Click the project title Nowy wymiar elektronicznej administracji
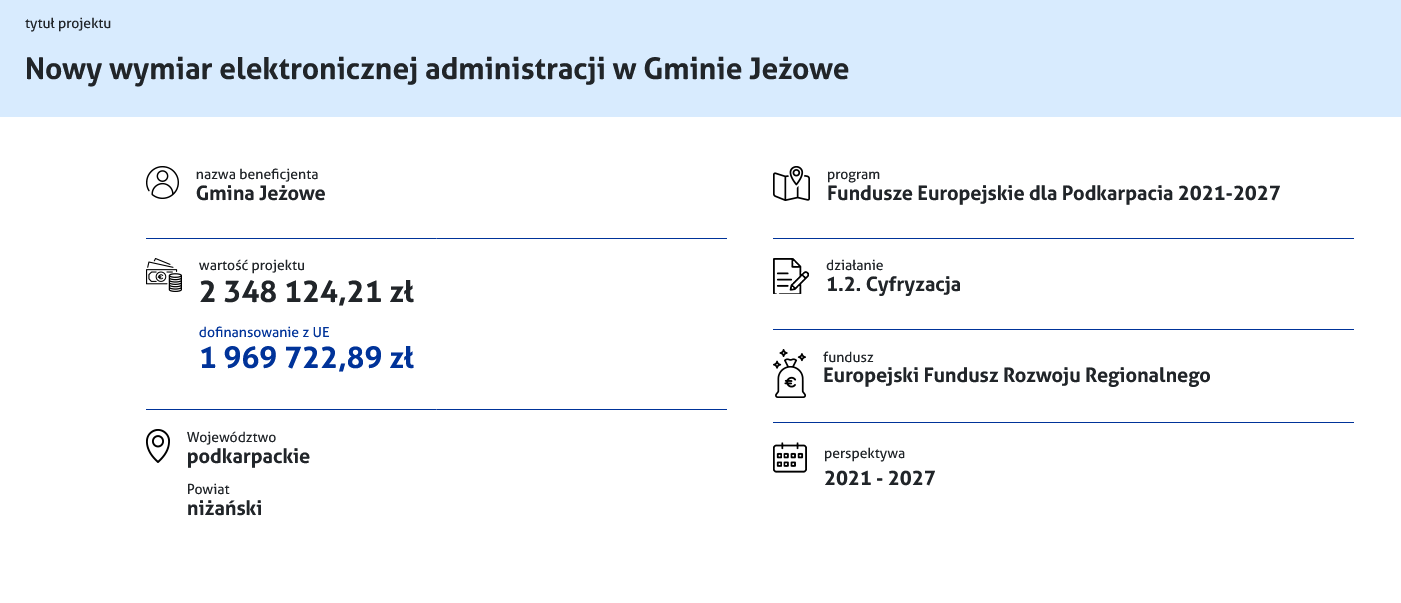1401x603 pixels. pyautogui.click(x=436, y=69)
